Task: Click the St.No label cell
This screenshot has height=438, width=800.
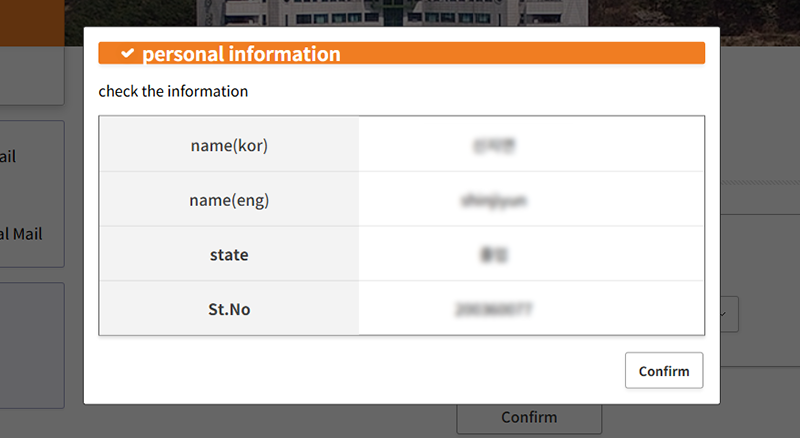Action: tap(229, 309)
